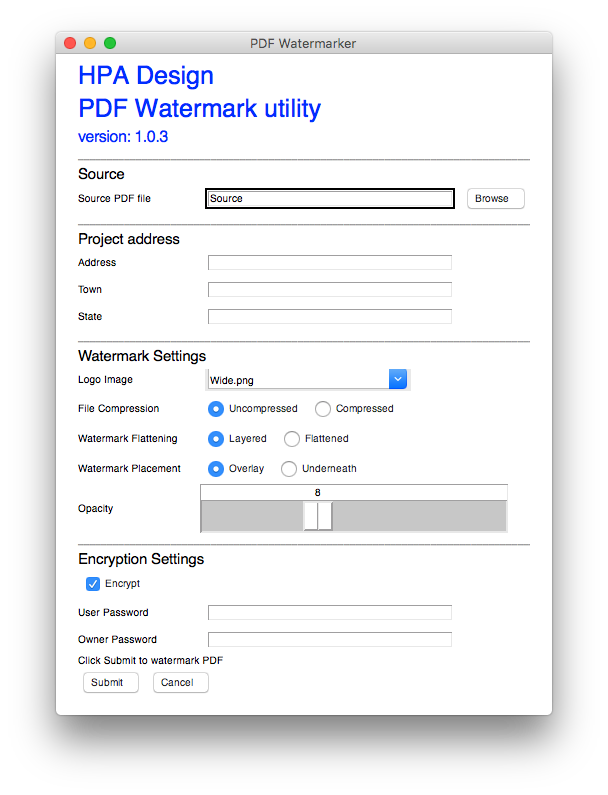
Task: Click the Town input field
Action: coord(330,290)
